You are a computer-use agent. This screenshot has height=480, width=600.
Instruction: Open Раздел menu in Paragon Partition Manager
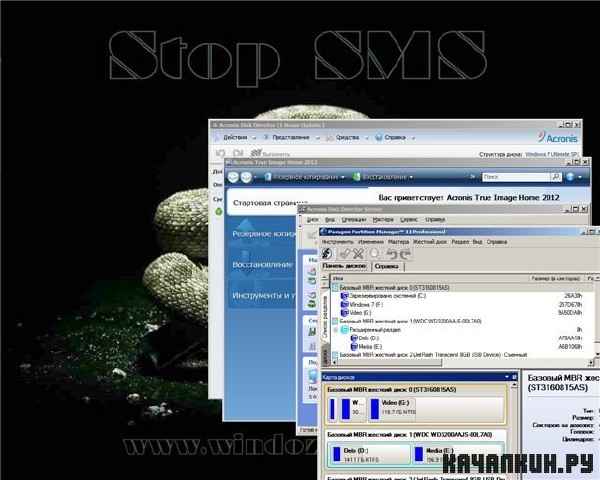tap(460, 242)
